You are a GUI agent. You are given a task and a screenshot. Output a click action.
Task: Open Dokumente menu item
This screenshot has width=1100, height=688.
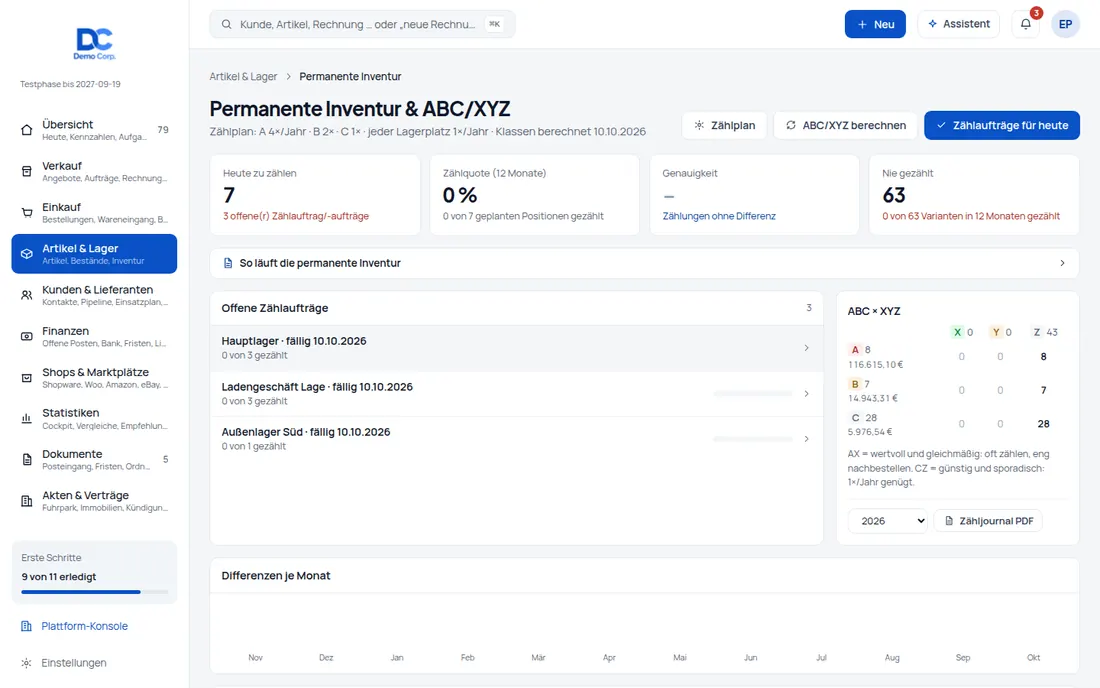94,459
